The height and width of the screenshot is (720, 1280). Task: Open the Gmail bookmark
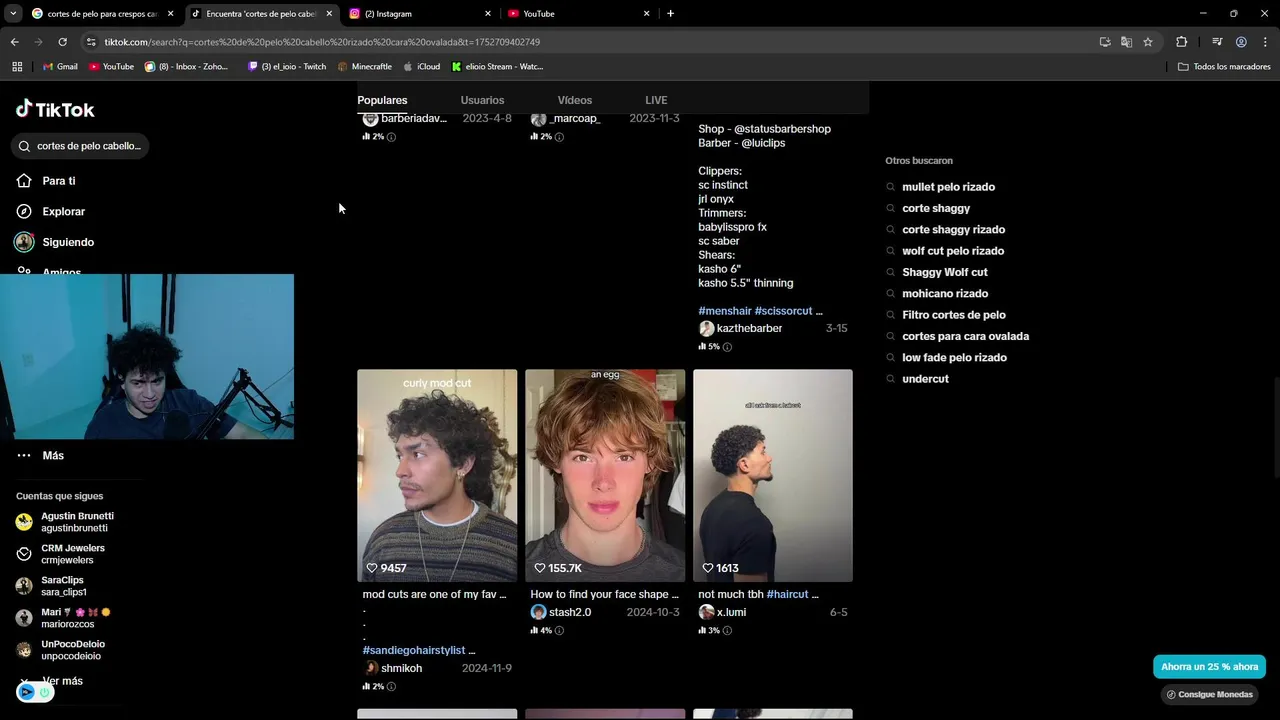coord(60,67)
